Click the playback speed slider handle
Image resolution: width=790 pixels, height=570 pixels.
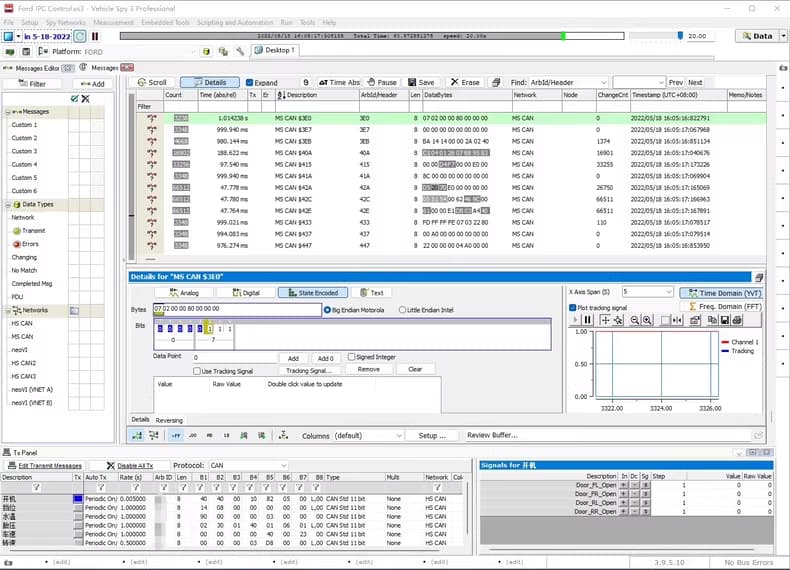click(681, 35)
